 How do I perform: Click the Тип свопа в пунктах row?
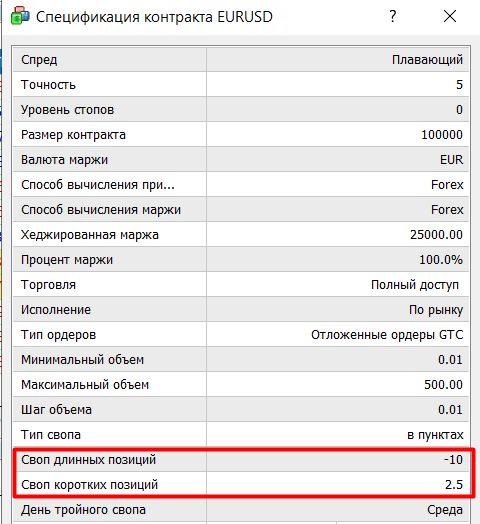pyautogui.click(x=241, y=435)
